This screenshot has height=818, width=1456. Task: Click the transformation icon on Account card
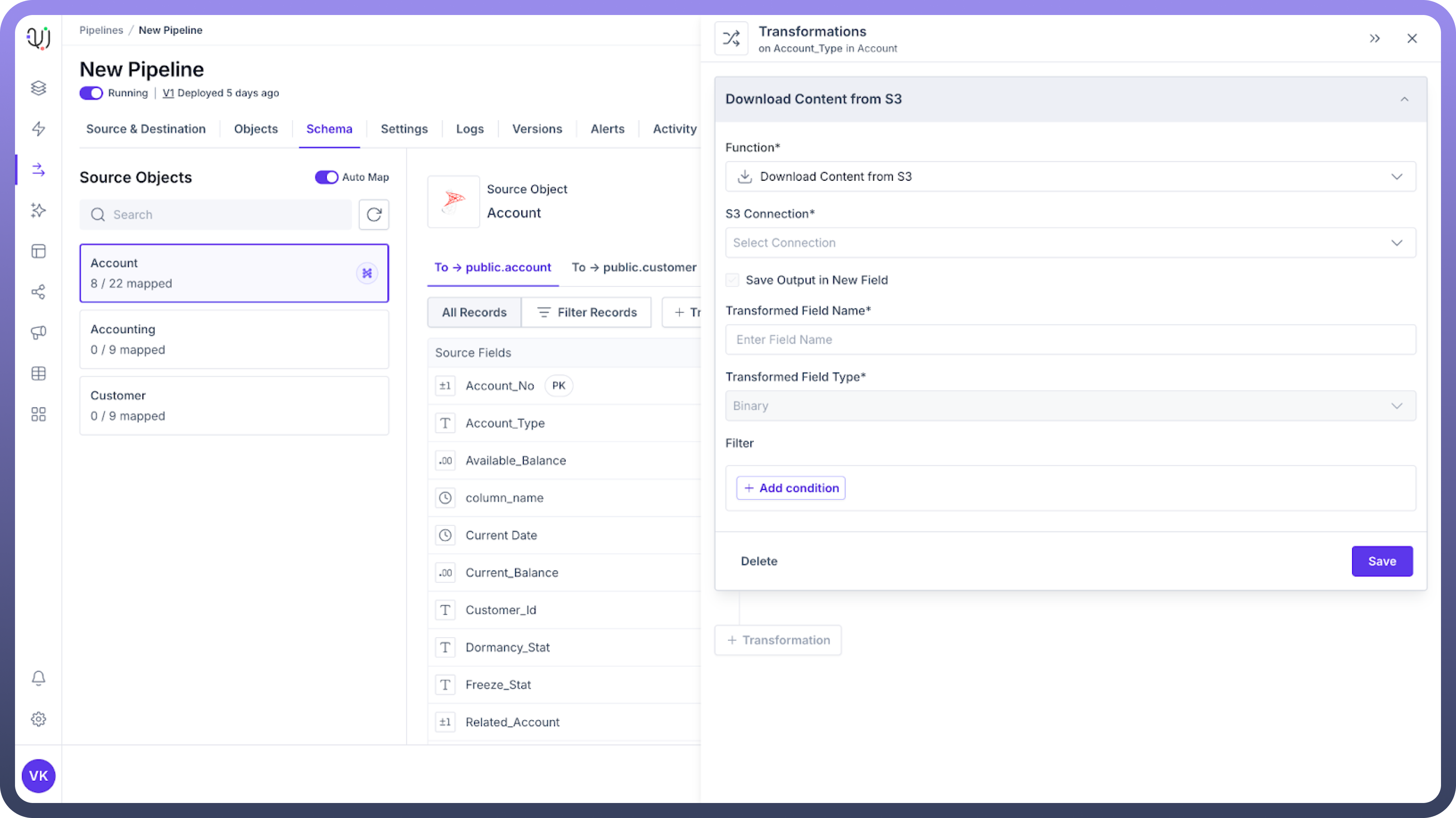[x=367, y=273]
